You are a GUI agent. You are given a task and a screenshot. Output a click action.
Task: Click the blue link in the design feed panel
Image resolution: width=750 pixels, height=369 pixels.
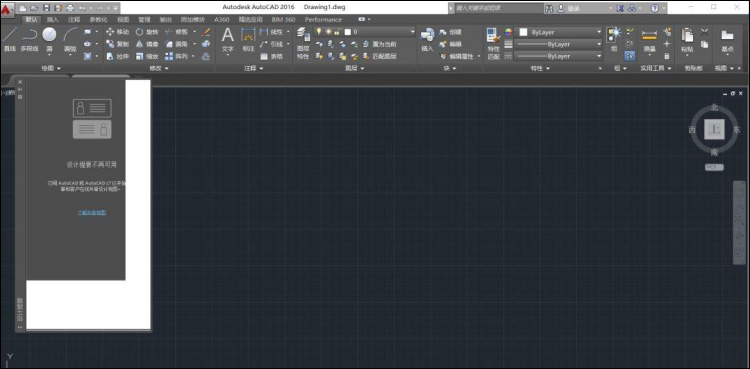point(92,212)
